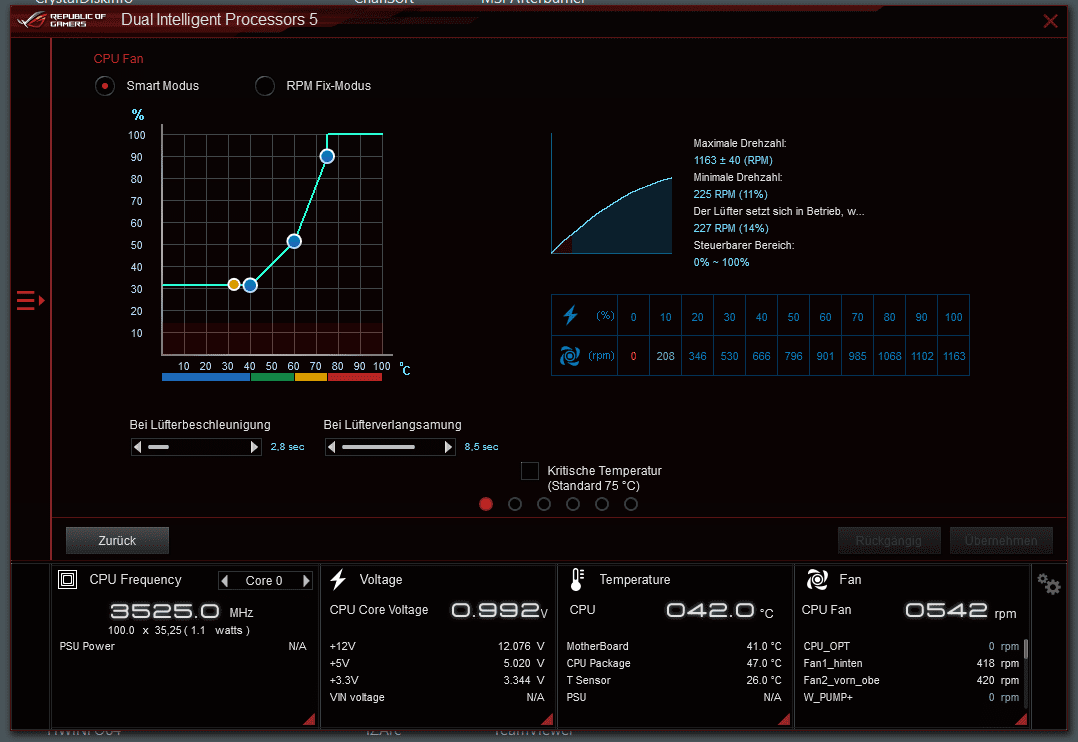This screenshot has width=1078, height=742.
Task: Click the CPU Fan section heading
Action: (x=118, y=59)
